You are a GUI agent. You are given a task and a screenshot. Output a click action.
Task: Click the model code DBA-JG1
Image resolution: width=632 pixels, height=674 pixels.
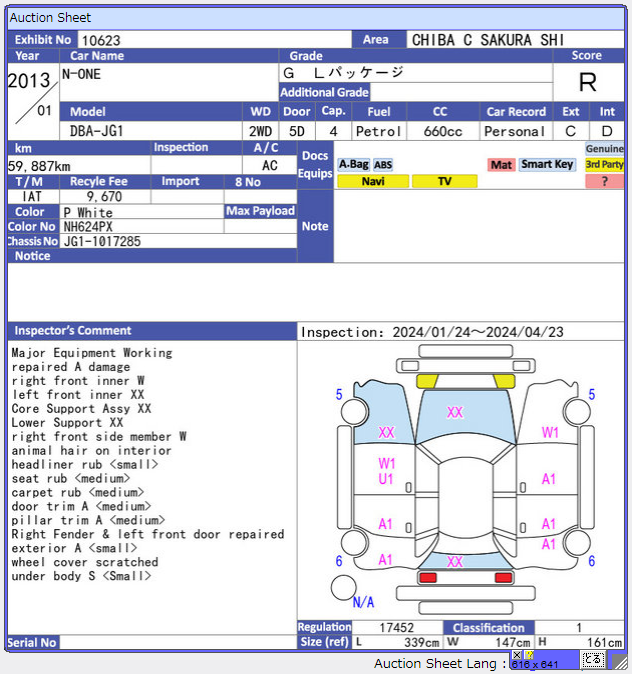coord(96,131)
